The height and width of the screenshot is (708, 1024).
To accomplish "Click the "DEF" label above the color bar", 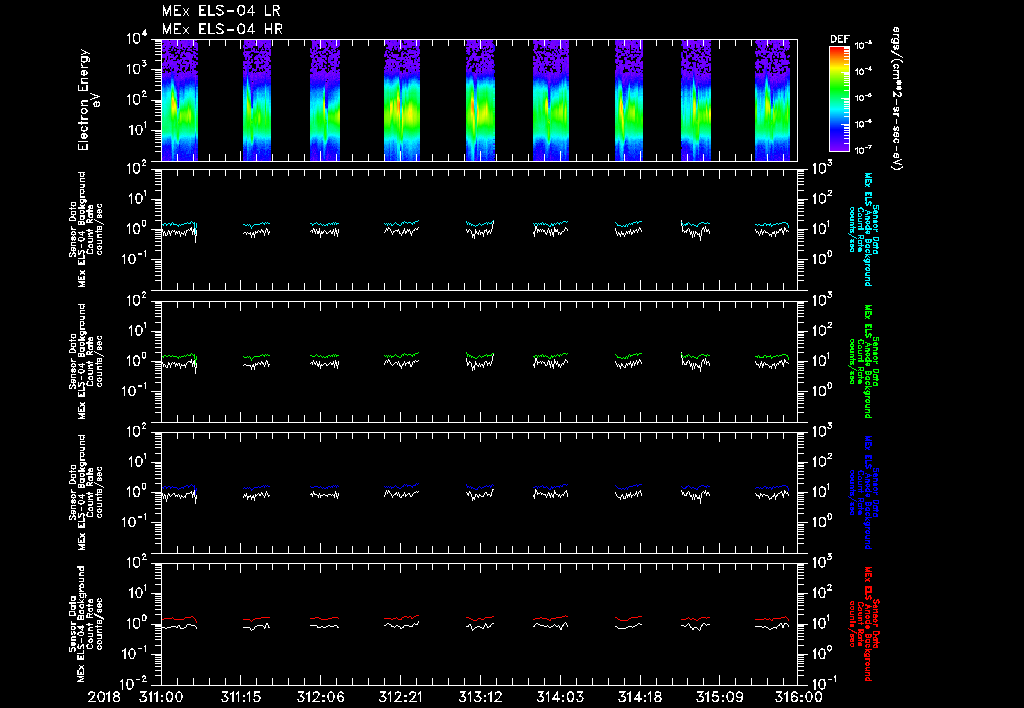I will [839, 39].
